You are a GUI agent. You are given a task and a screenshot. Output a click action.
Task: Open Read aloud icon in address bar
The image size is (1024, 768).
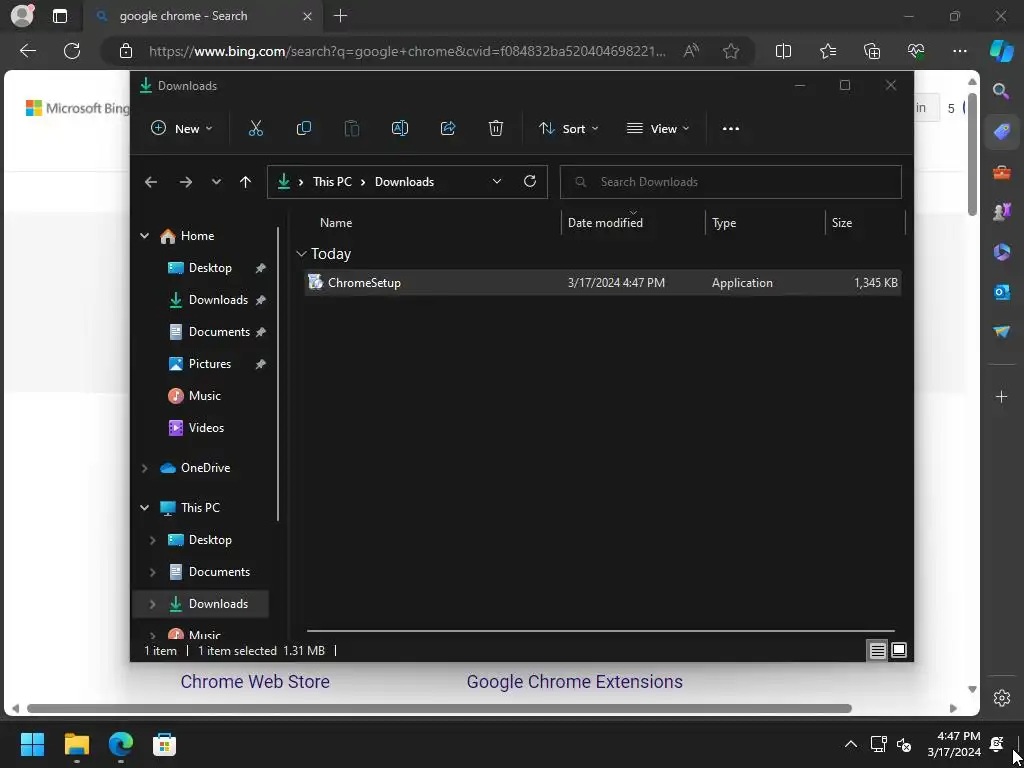(x=691, y=51)
